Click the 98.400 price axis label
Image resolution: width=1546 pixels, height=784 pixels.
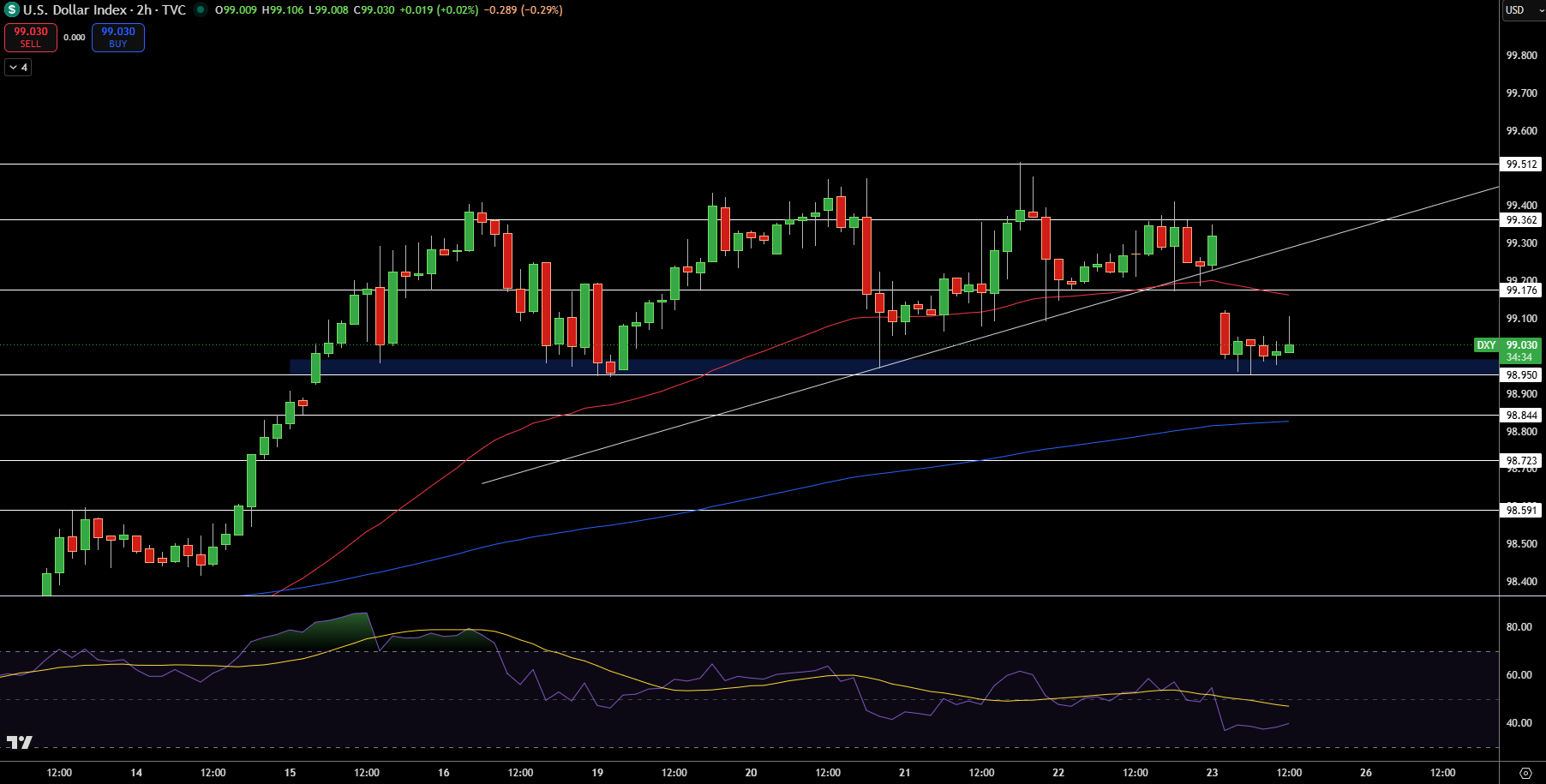tap(1521, 582)
